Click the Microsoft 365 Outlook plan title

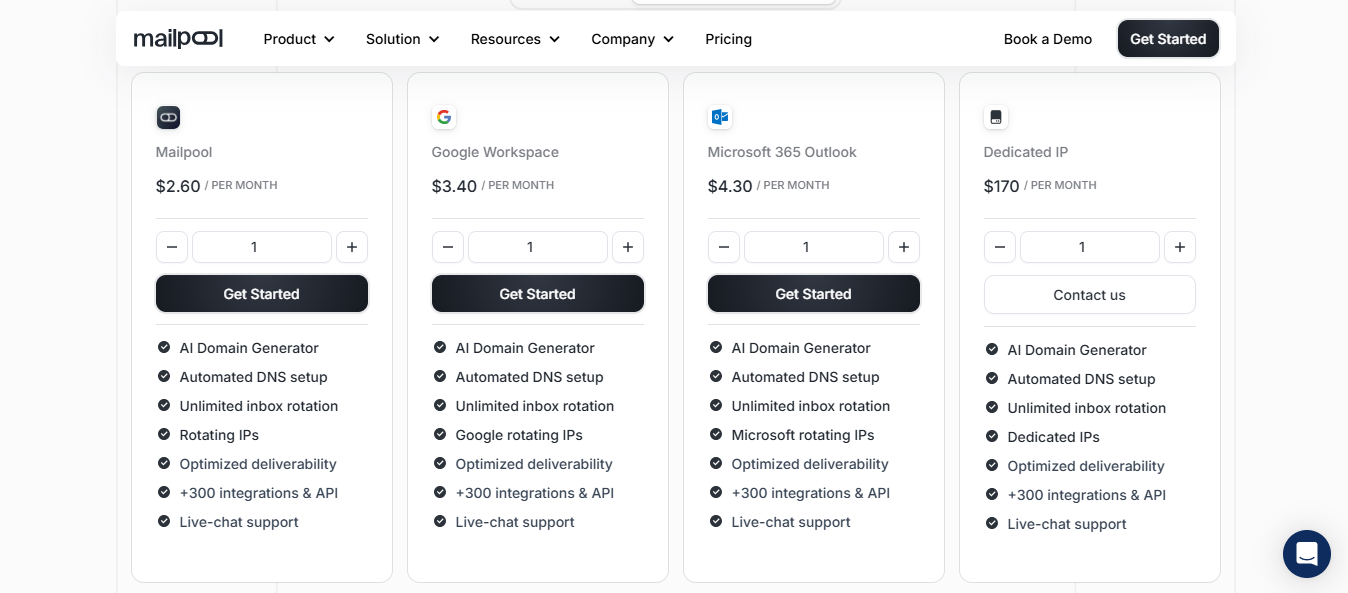(x=782, y=152)
